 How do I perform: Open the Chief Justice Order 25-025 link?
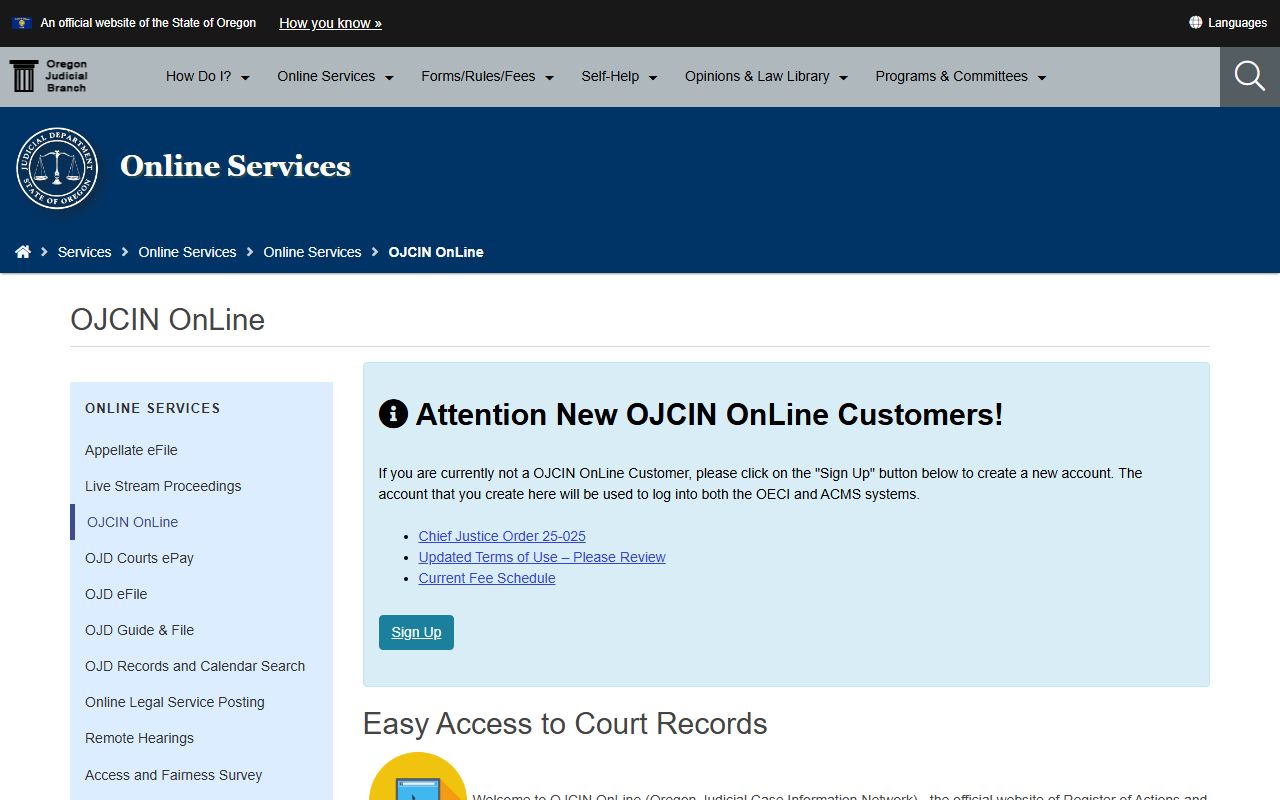502,536
